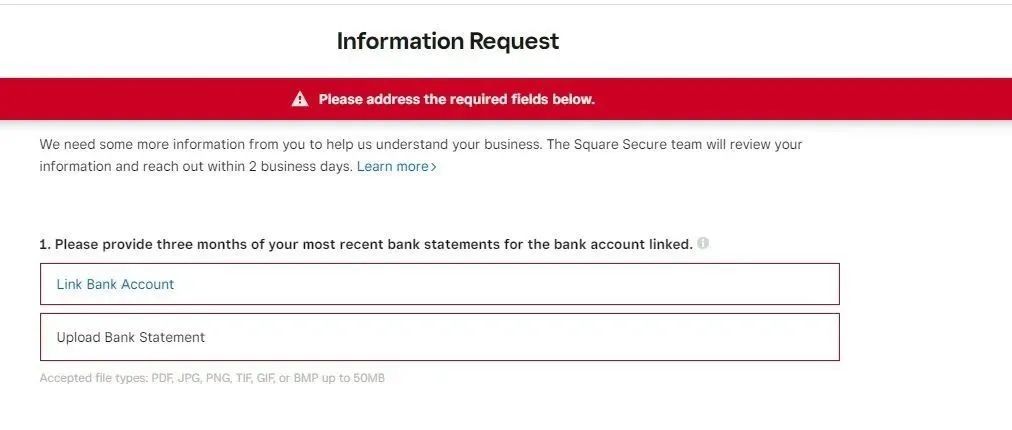The image size is (1012, 430).
Task: Click the Link Bank Account link text
Action: click(115, 284)
